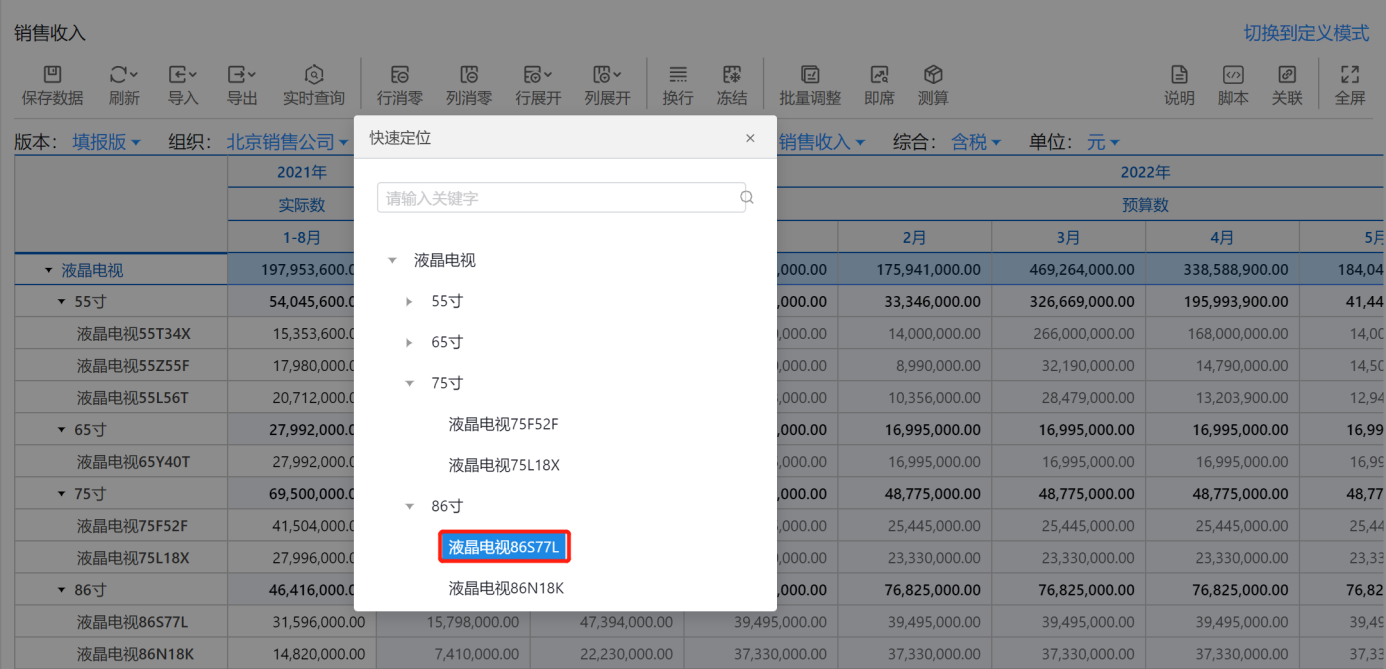Open the Notes (说明) icon
This screenshot has width=1386, height=669.
click(1179, 75)
